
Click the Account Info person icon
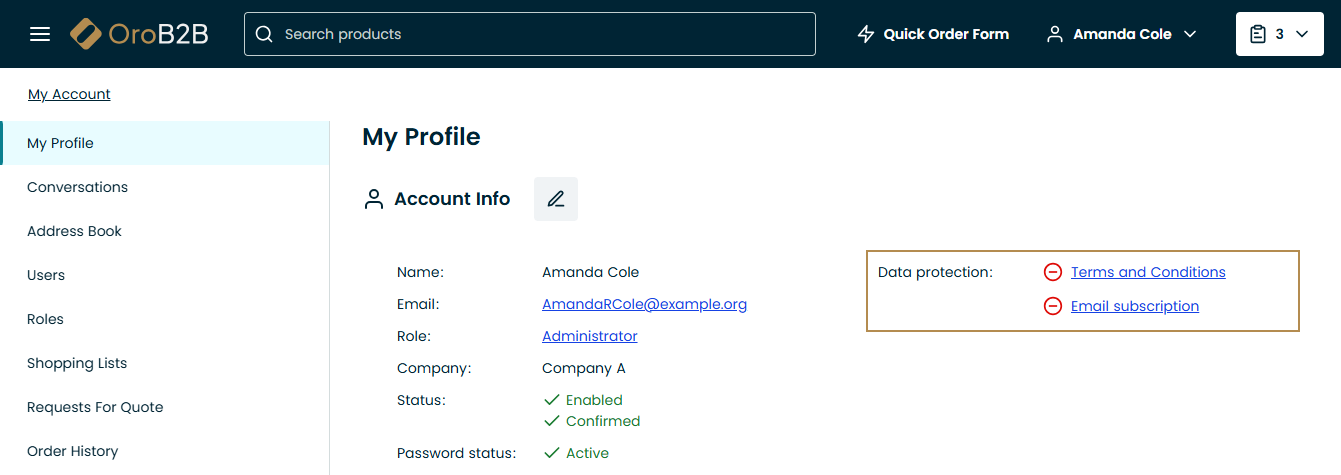point(374,199)
